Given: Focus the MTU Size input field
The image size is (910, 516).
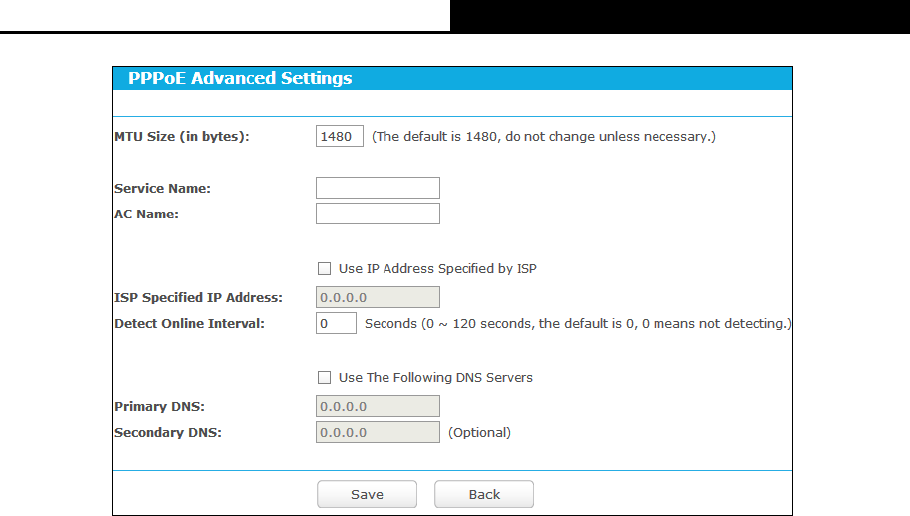Looking at the screenshot, I should click(340, 136).
